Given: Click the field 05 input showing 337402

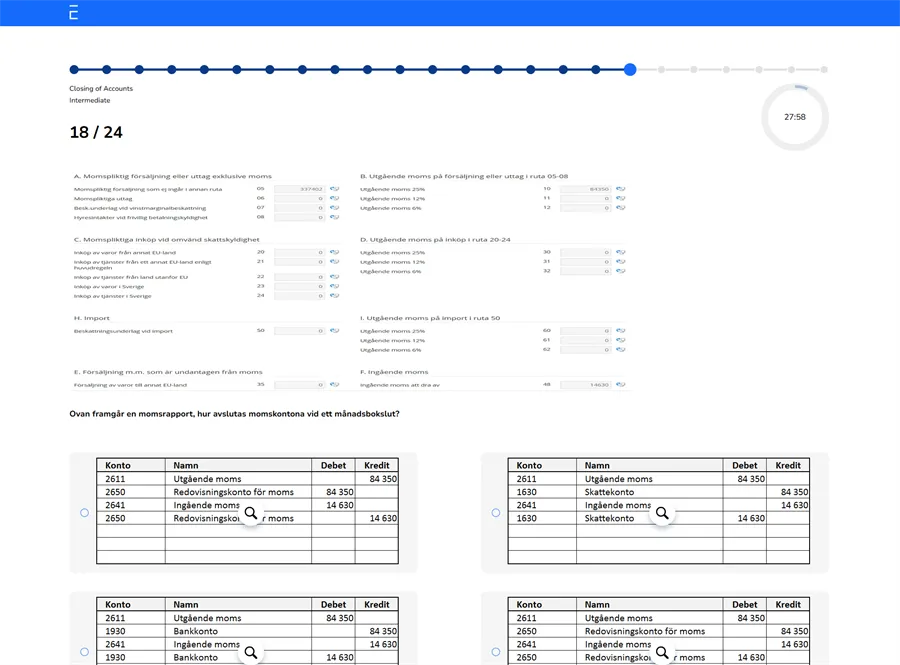Looking at the screenshot, I should [299, 189].
